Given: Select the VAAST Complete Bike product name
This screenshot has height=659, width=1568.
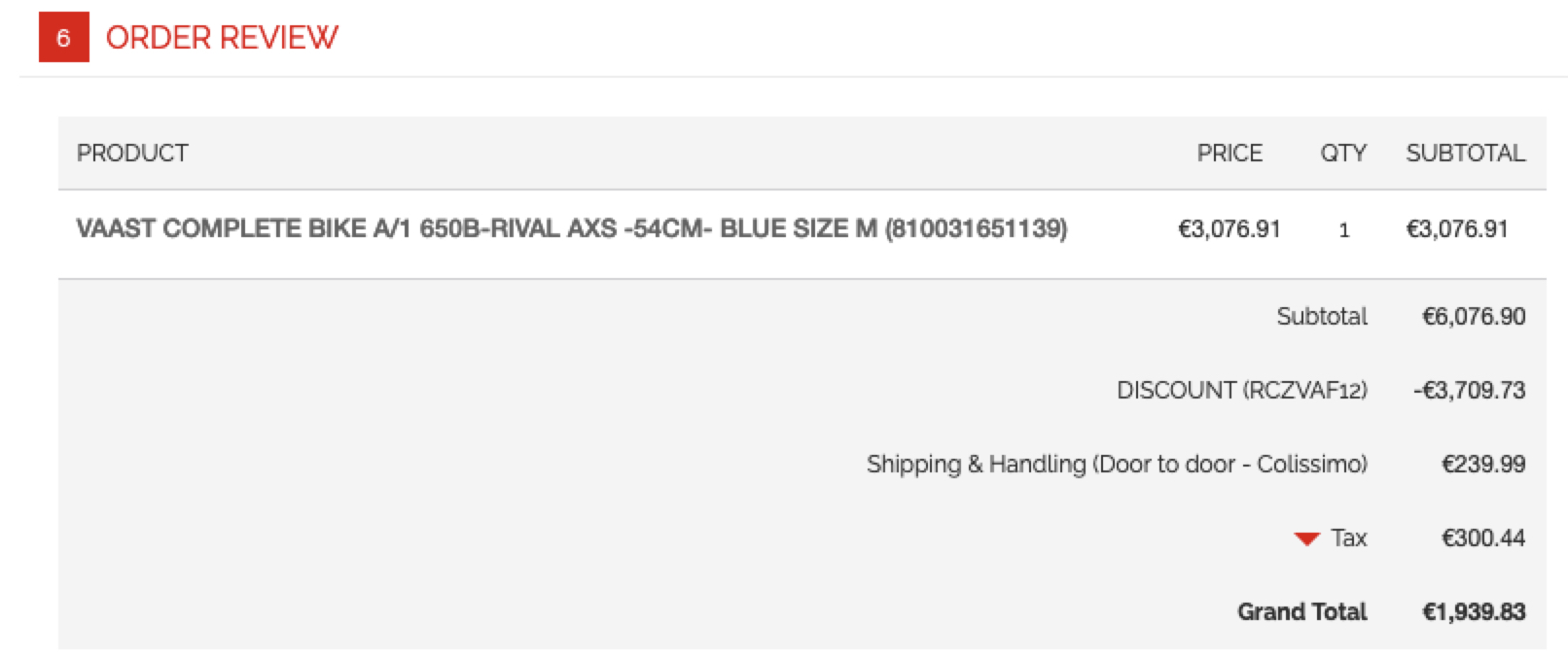Looking at the screenshot, I should point(571,228).
